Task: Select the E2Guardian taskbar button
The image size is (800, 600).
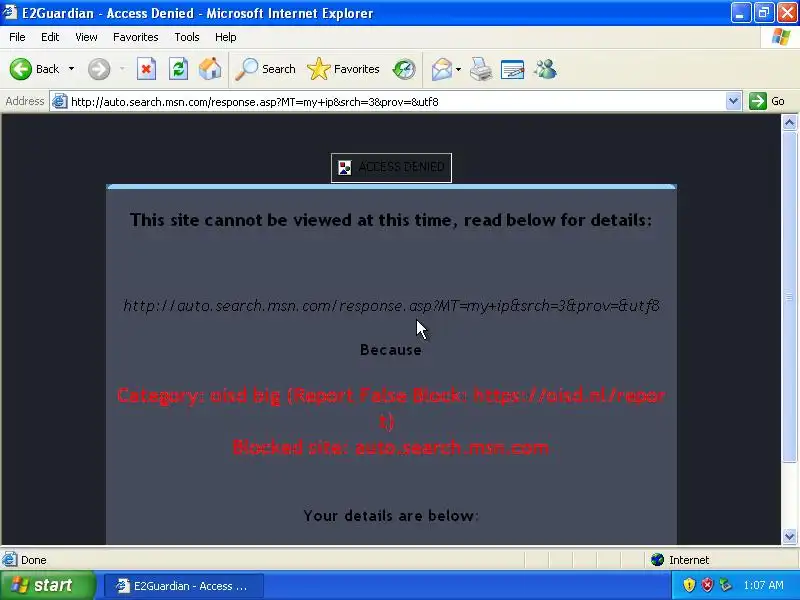Action: pyautogui.click(x=184, y=586)
